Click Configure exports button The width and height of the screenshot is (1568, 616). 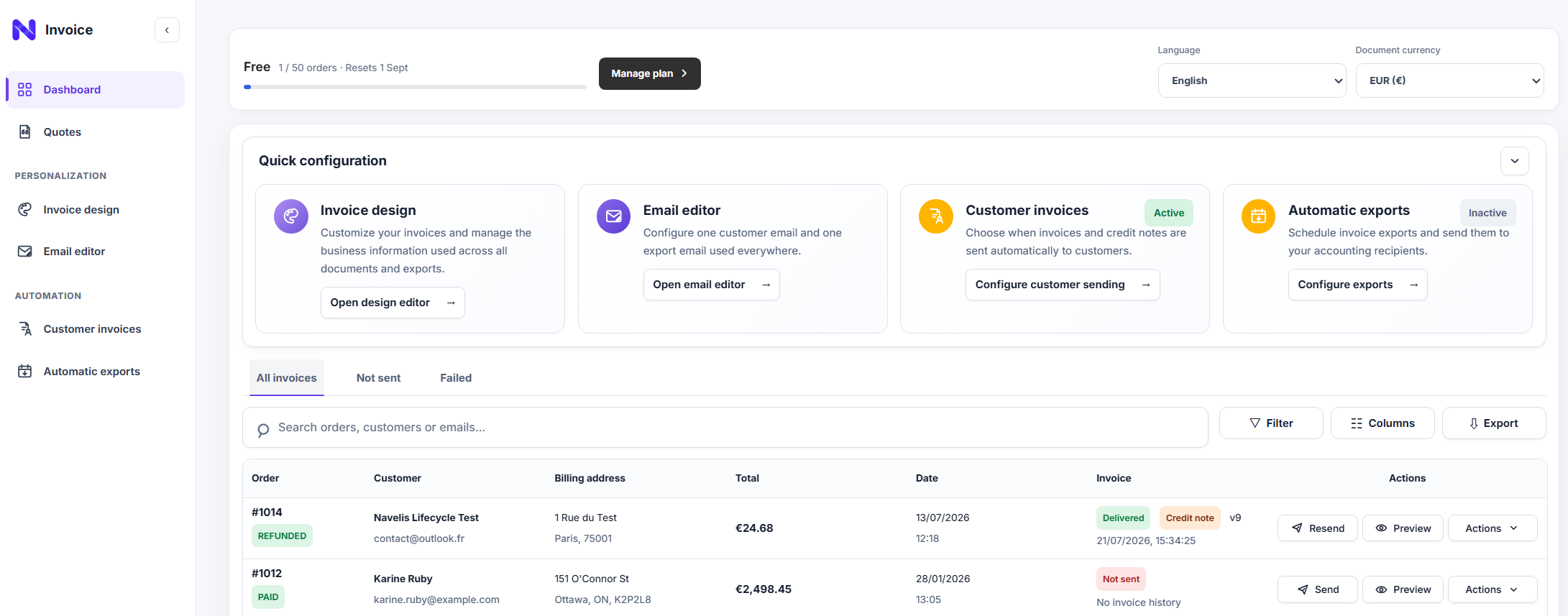click(1358, 285)
